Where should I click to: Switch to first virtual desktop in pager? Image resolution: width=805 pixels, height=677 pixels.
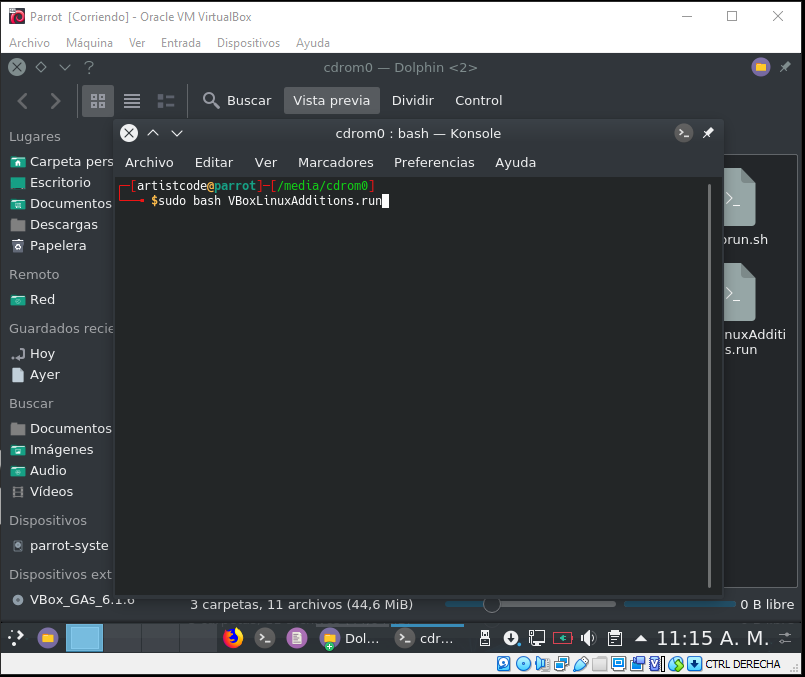pos(84,638)
